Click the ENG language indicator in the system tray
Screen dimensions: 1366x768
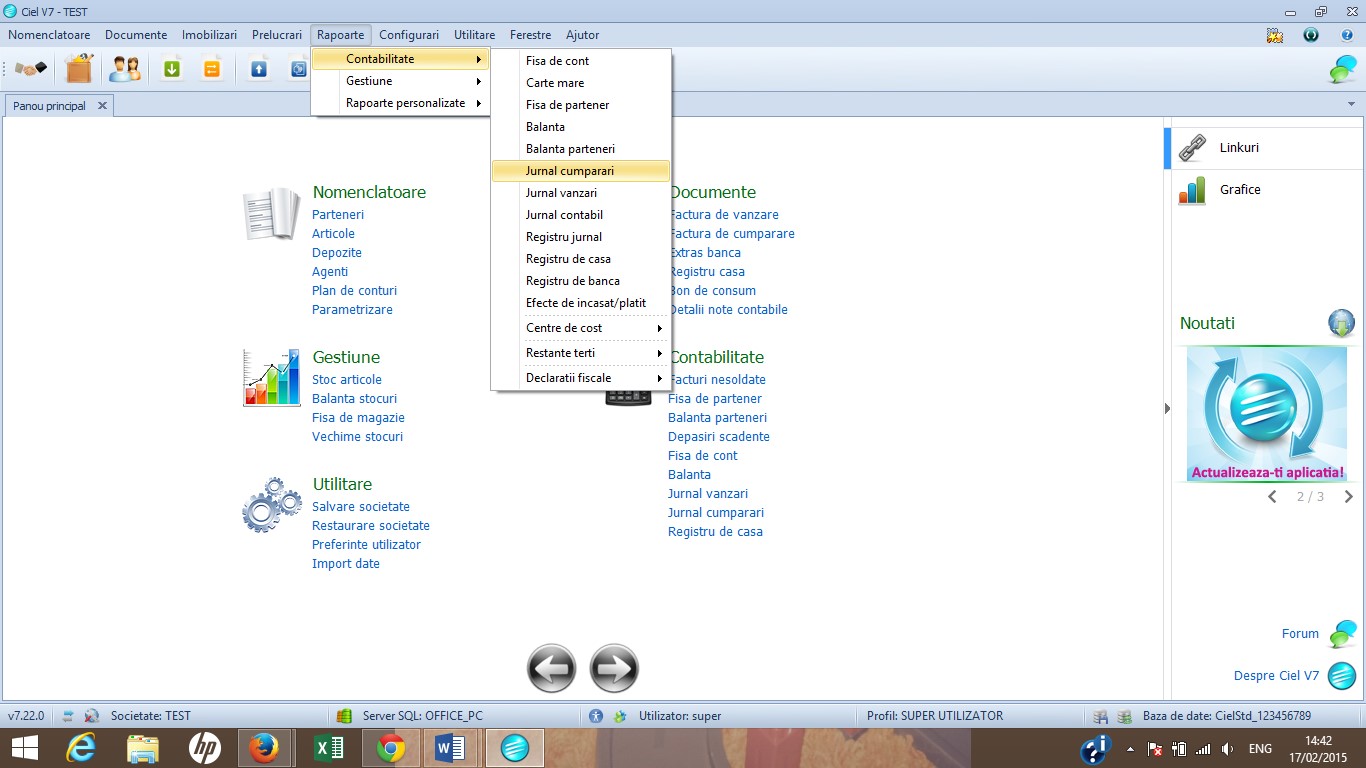pyautogui.click(x=1260, y=749)
